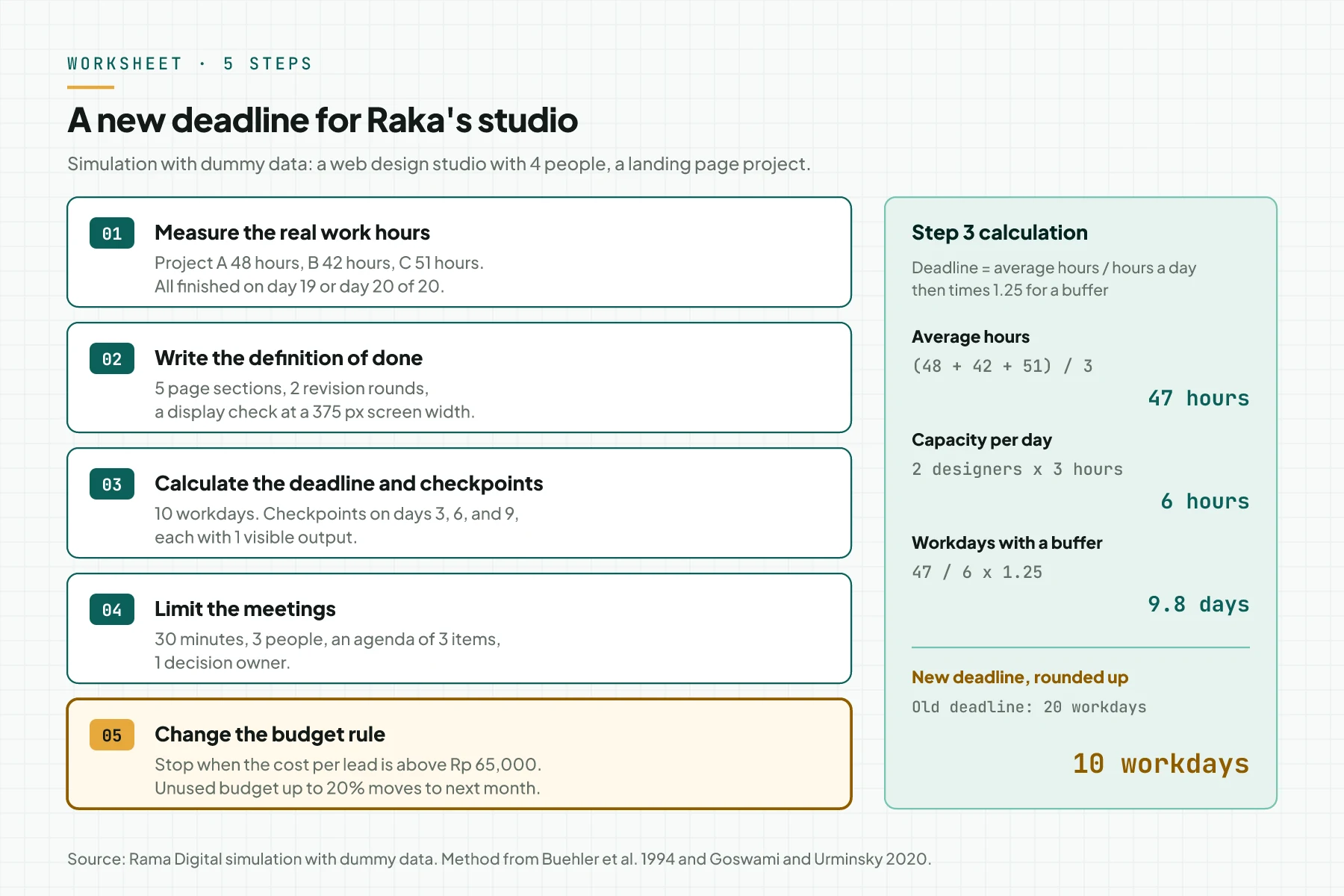Click 'Unused budget up to 20% moves' line
The width and height of the screenshot is (1344, 896).
pyautogui.click(x=347, y=788)
